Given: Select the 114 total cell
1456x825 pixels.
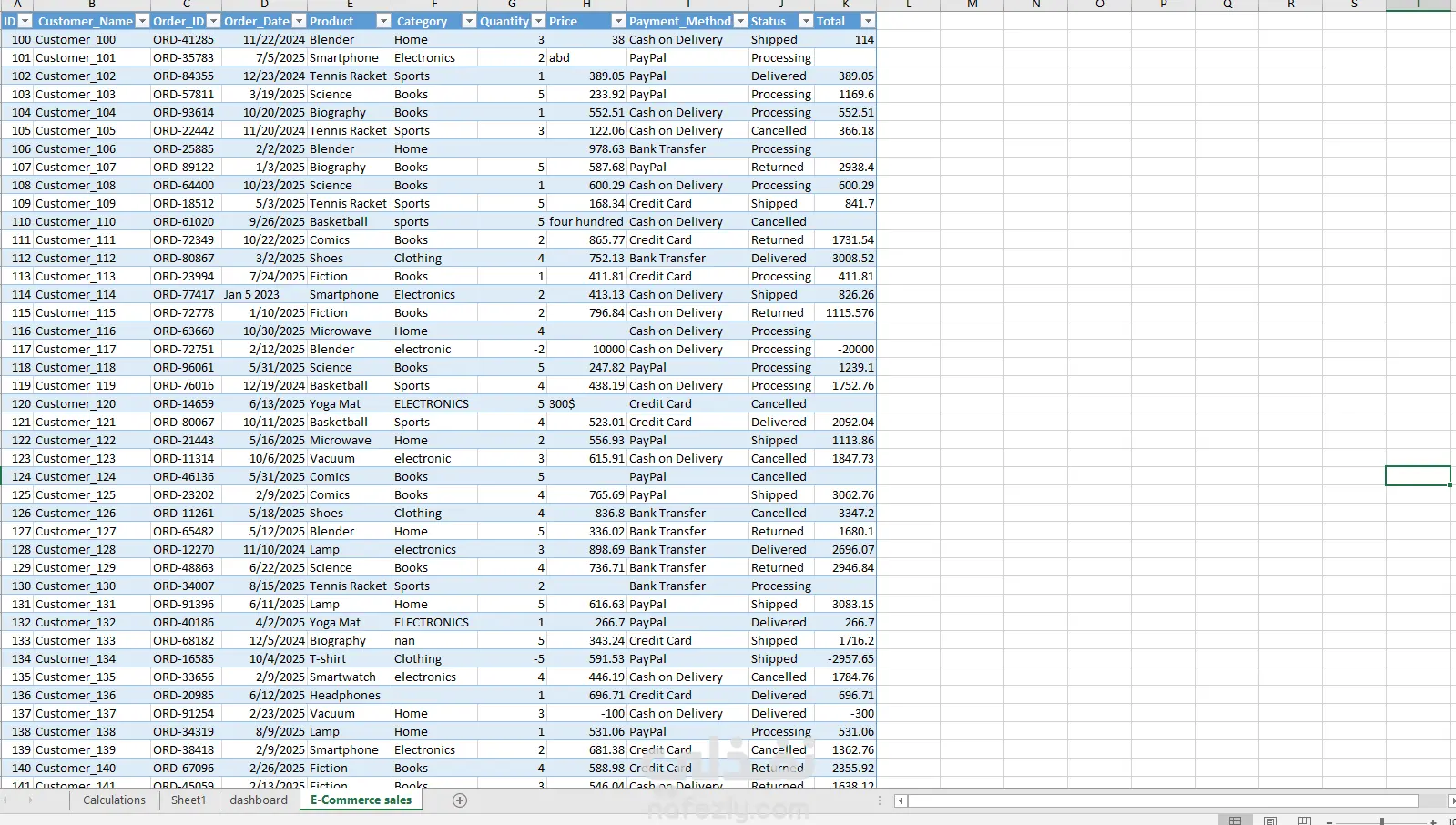Looking at the screenshot, I should (x=846, y=39).
